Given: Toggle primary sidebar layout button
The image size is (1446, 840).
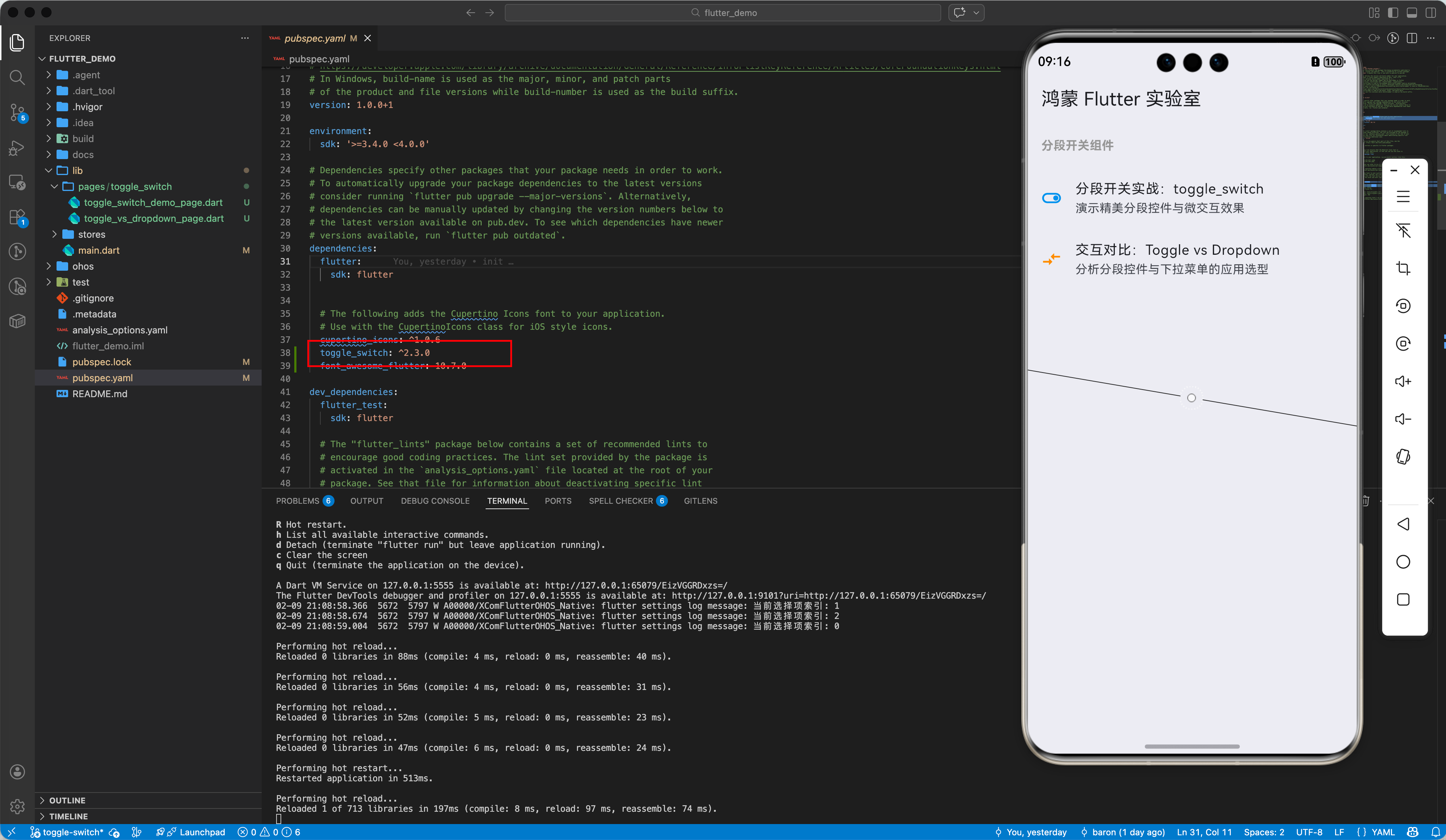Looking at the screenshot, I should [x=1393, y=13].
